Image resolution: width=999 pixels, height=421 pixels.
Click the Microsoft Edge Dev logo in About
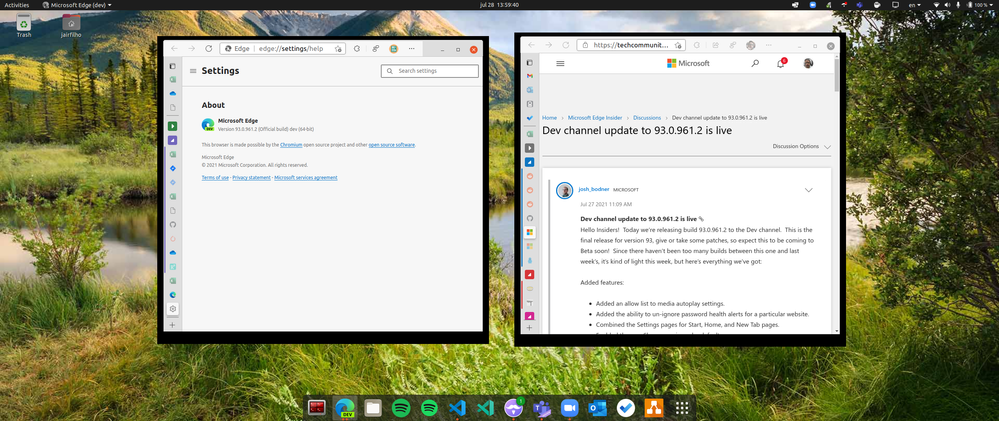(208, 125)
